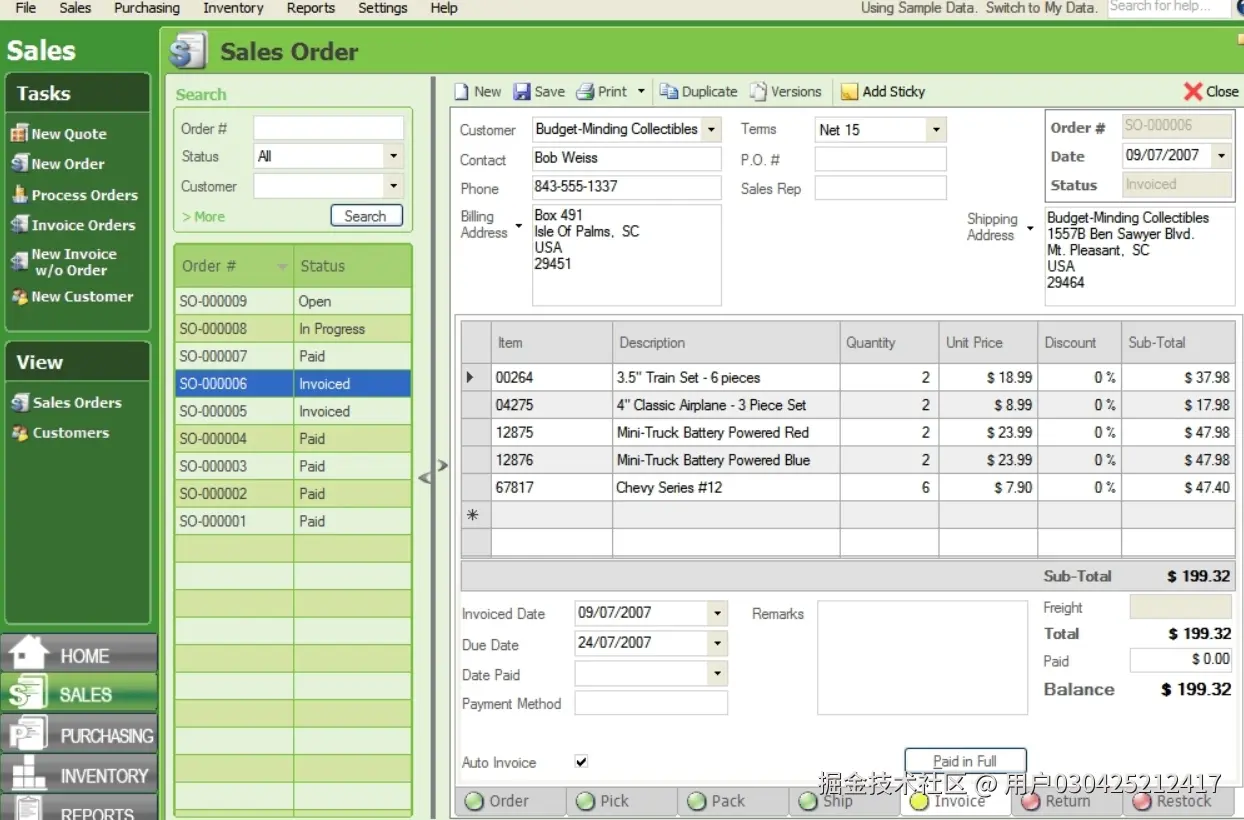Click Paid in Full button
This screenshot has width=1244, height=820.
[965, 761]
